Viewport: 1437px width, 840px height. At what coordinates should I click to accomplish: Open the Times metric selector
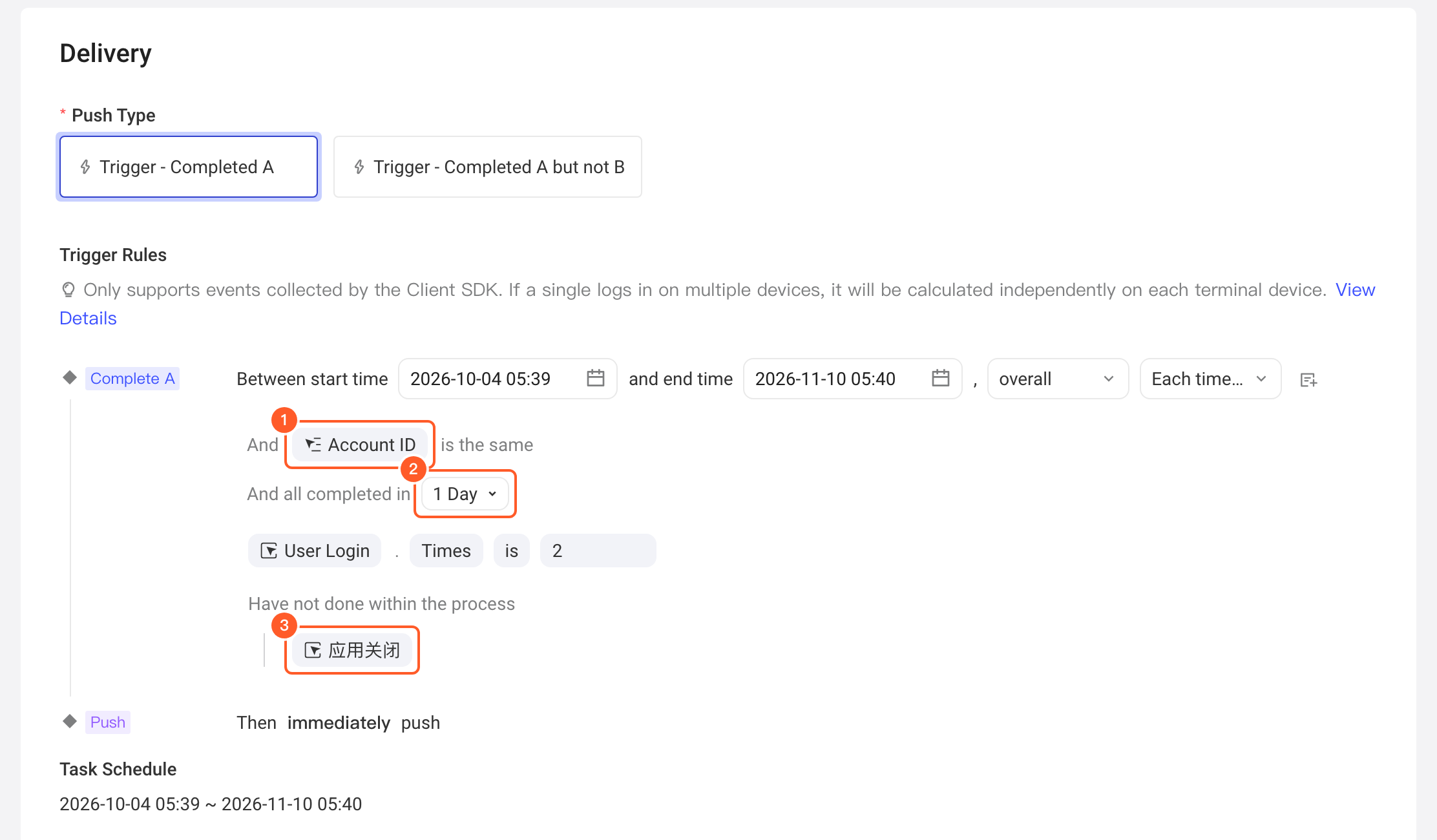click(x=446, y=551)
